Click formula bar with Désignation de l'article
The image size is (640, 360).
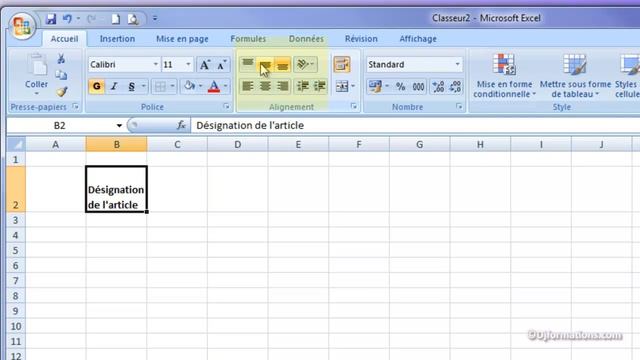(415, 125)
